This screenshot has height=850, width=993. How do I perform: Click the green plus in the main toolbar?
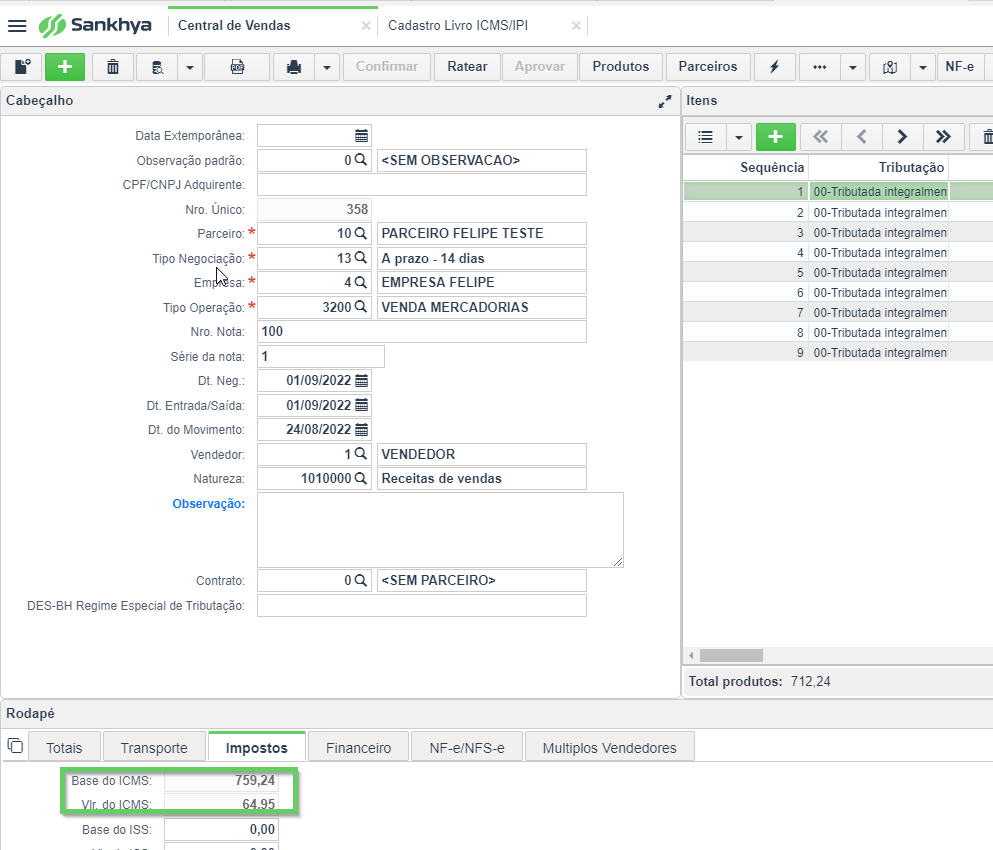(x=65, y=67)
